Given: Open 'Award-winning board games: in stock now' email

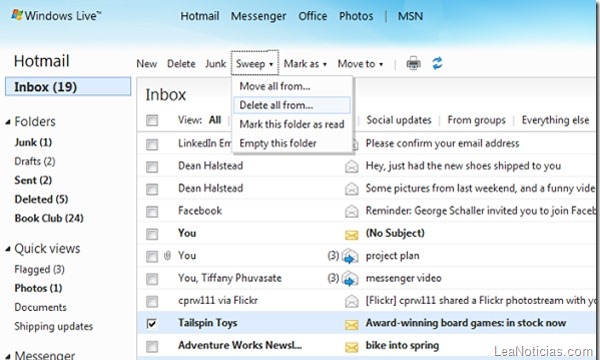Looking at the screenshot, I should pos(466,323).
